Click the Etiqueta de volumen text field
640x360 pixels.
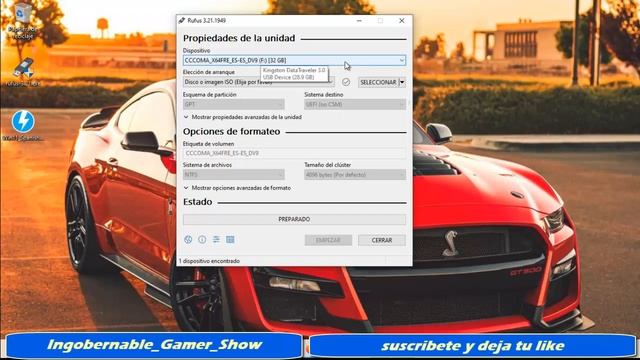[x=294, y=153]
